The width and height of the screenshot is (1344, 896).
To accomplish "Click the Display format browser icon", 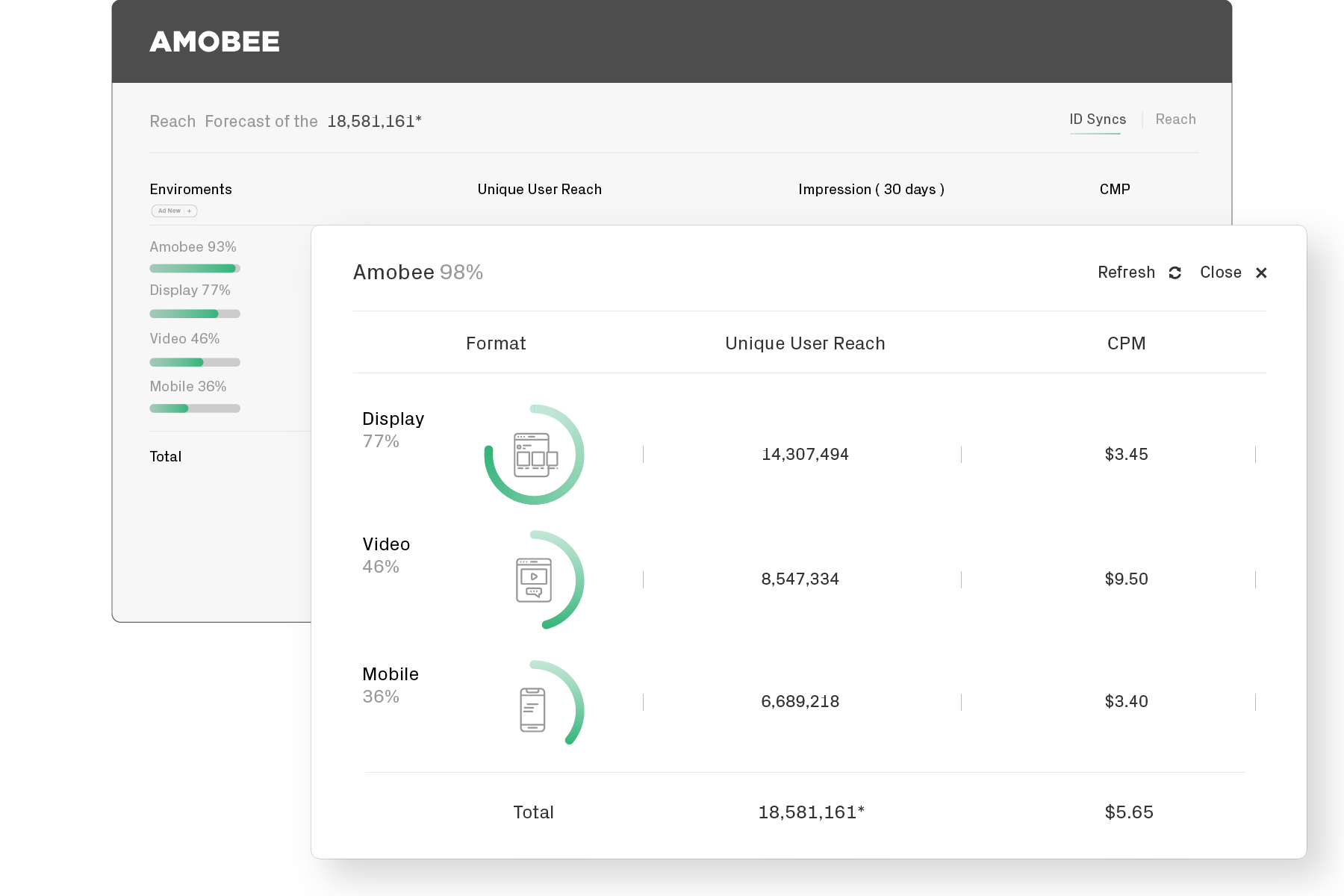I will click(x=535, y=455).
